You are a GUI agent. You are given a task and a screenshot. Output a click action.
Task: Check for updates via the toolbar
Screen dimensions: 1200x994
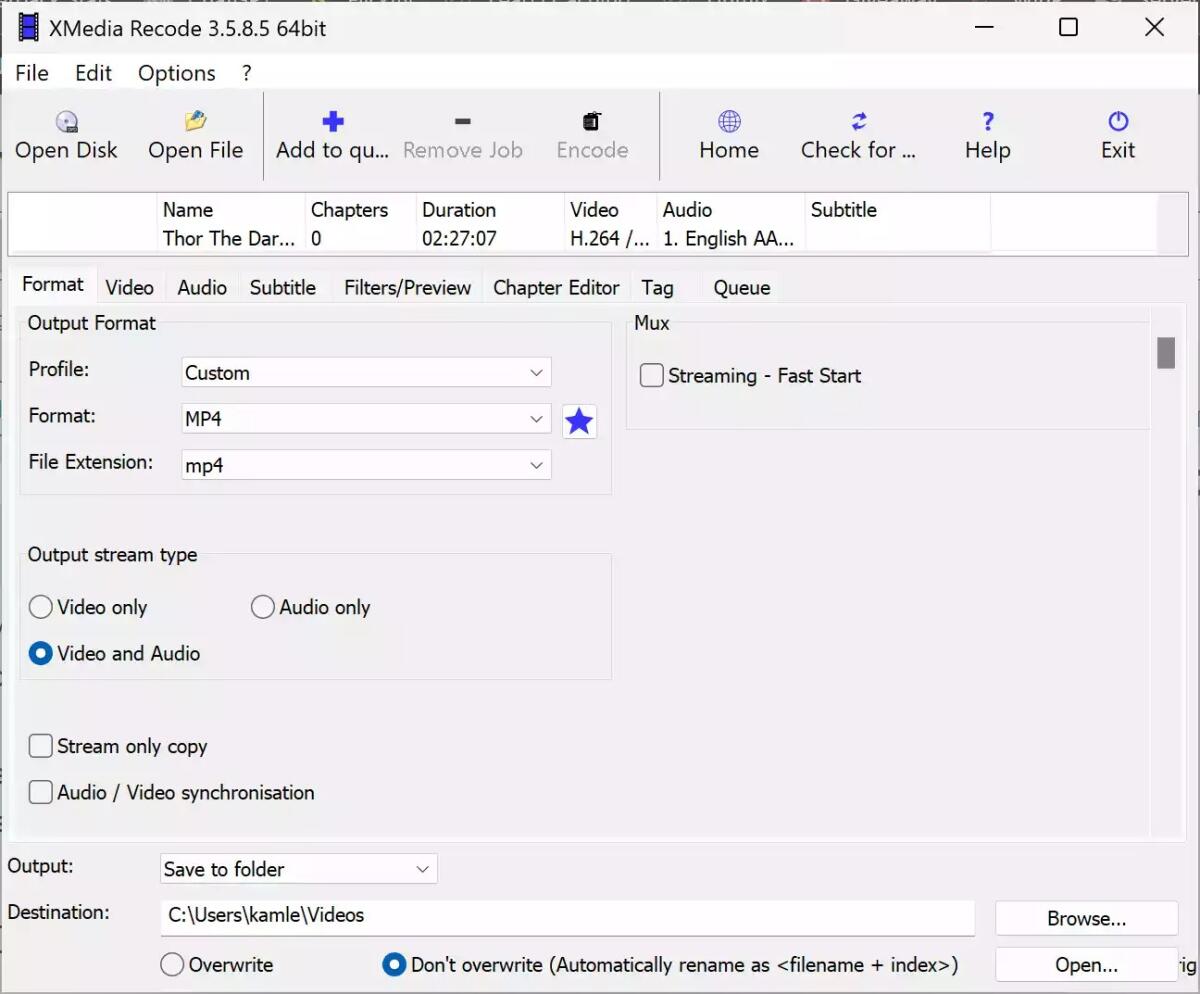[x=859, y=135]
